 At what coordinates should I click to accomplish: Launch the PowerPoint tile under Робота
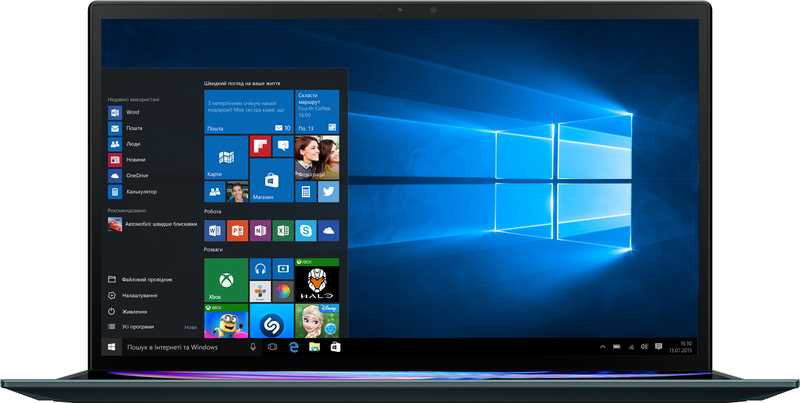[237, 231]
